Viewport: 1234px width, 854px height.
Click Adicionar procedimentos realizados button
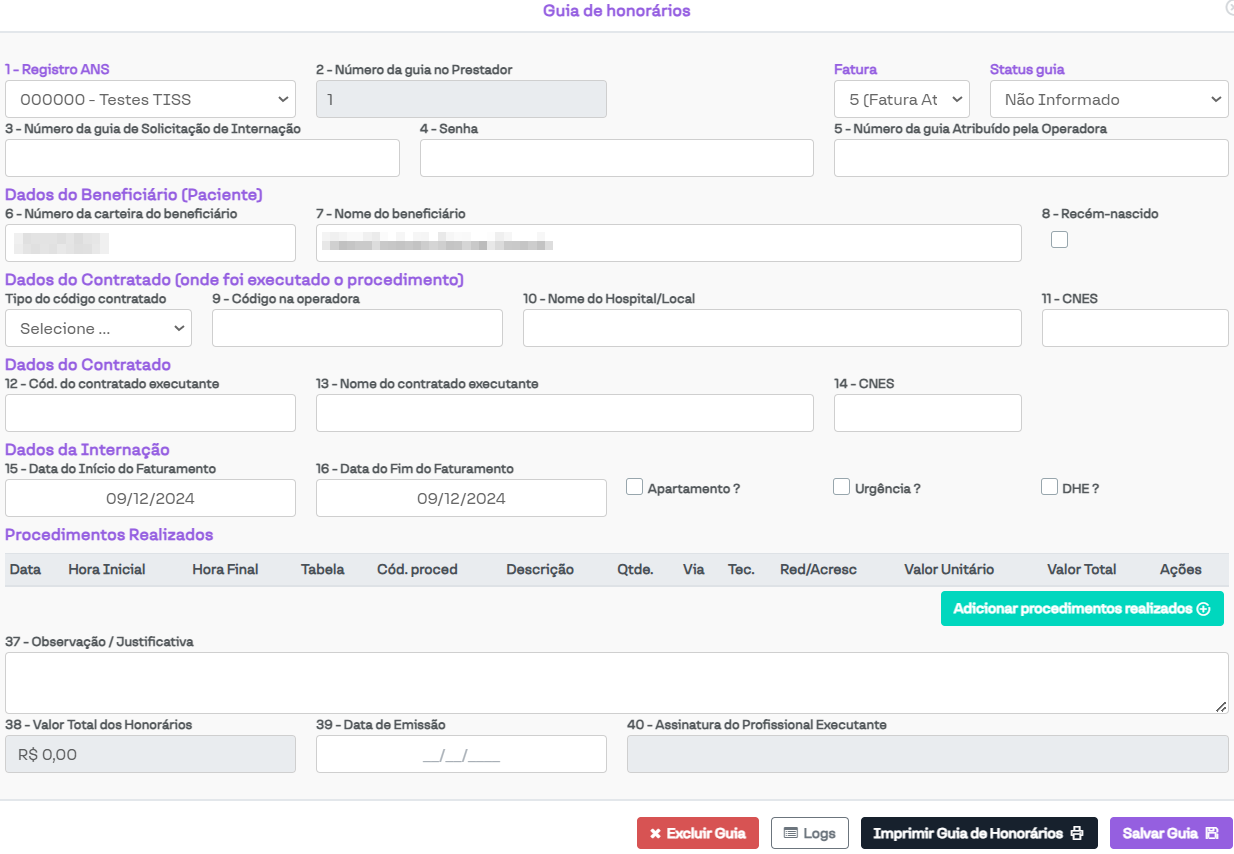point(1081,608)
